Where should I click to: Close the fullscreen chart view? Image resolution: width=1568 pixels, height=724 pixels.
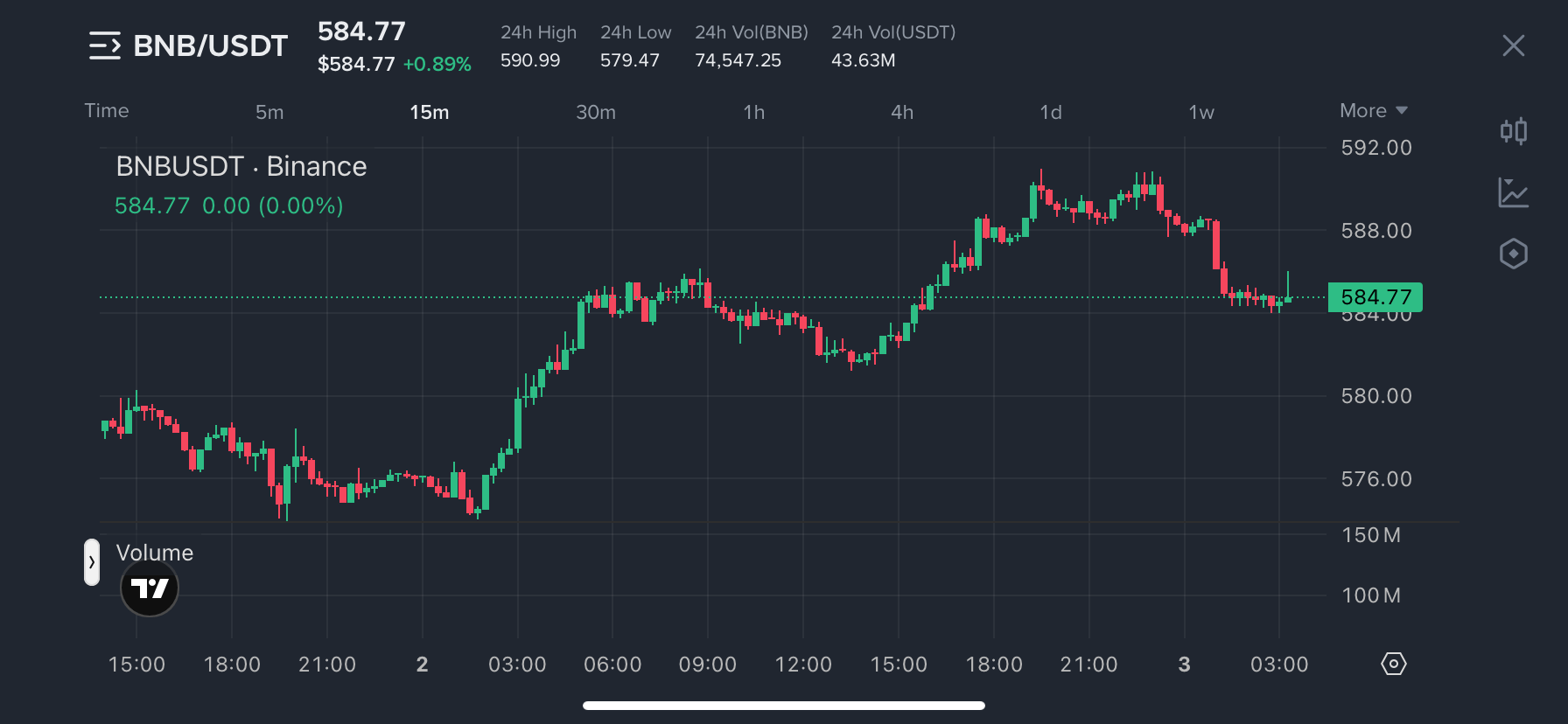[1513, 45]
